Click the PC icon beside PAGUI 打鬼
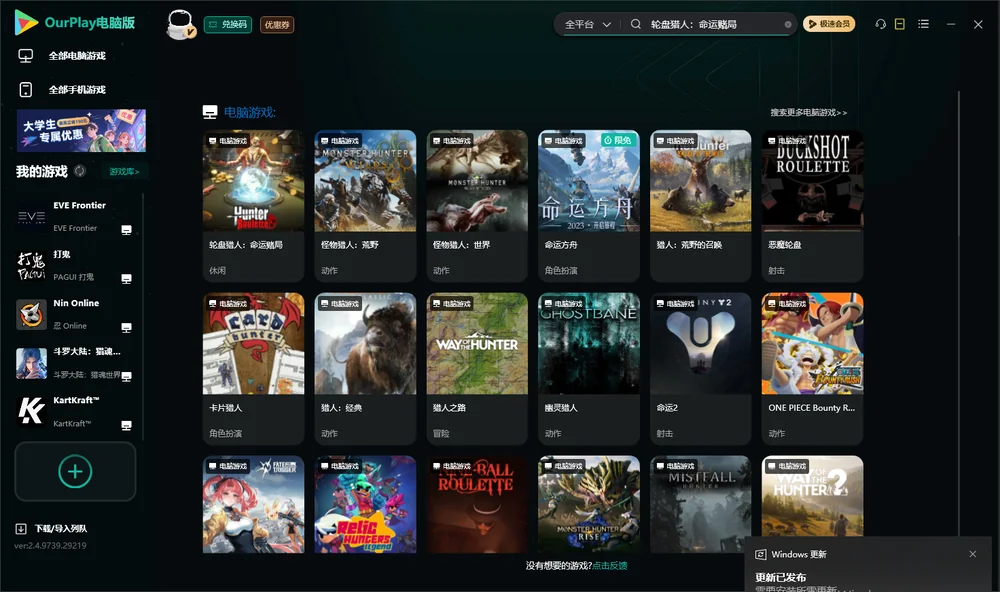 [126, 279]
